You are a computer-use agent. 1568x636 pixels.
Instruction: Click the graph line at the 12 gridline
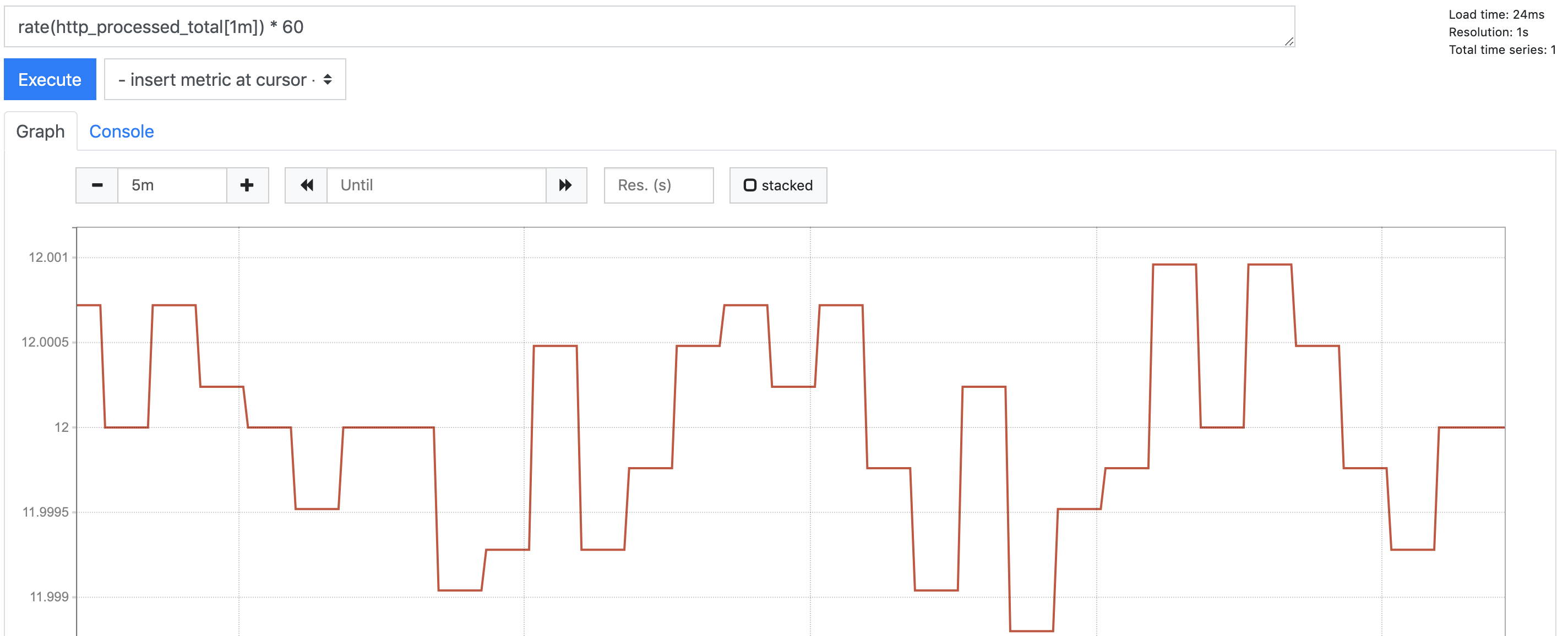tap(388, 427)
